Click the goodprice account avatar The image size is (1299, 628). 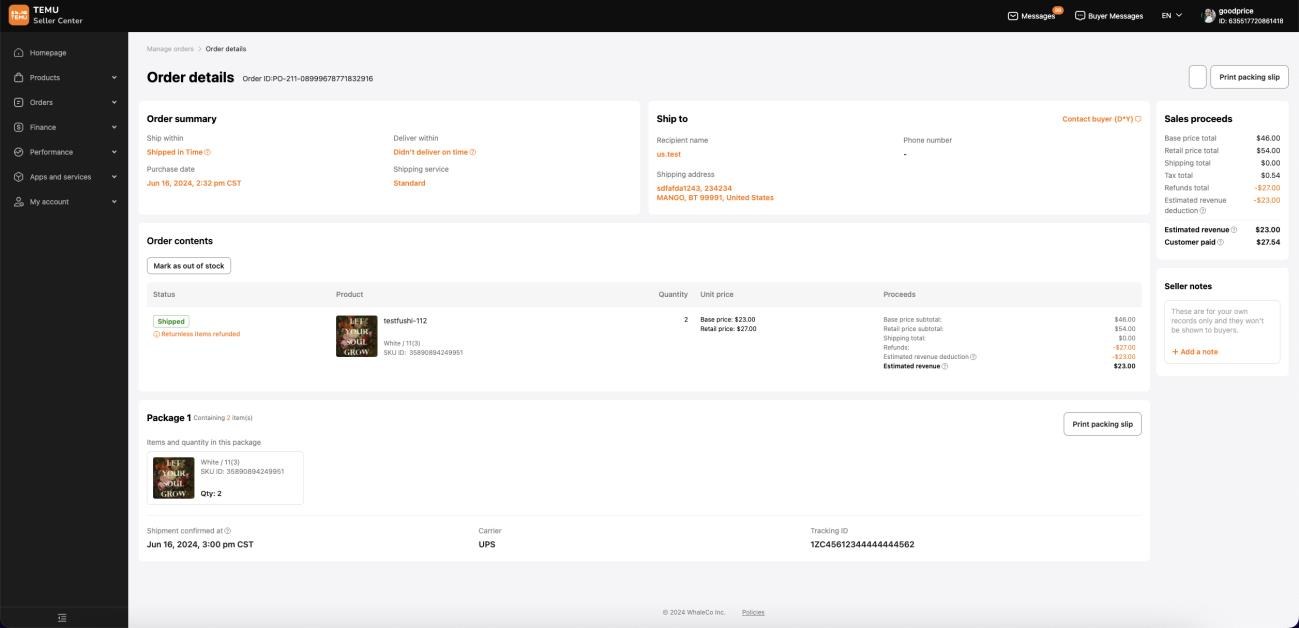click(1208, 16)
